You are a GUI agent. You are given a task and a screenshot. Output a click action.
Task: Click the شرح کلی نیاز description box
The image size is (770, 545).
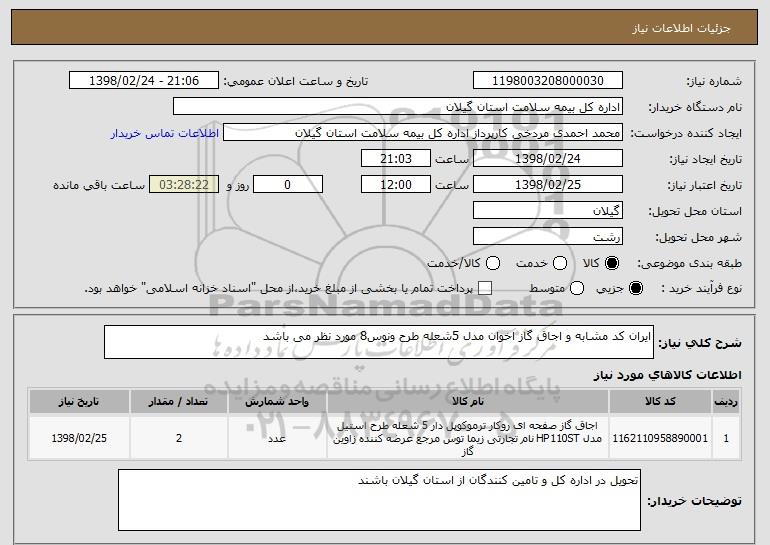379,342
